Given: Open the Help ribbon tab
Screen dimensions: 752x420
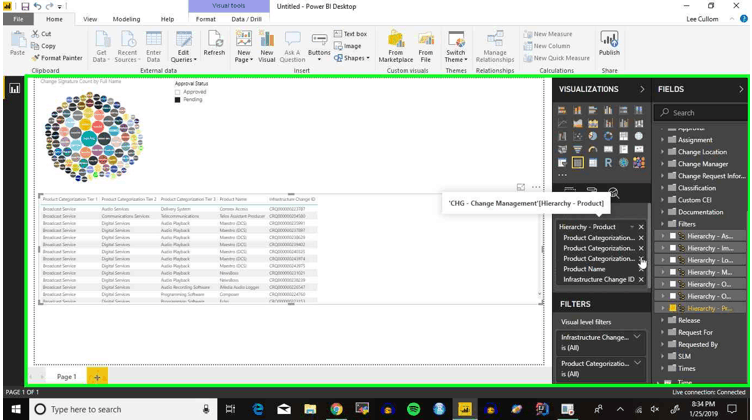Looking at the screenshot, I should coord(167,19).
